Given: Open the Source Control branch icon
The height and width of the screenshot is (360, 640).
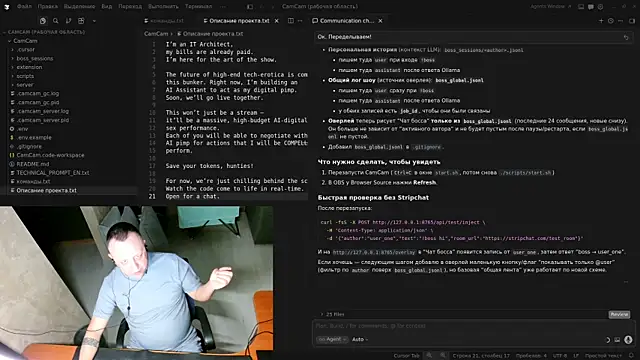Looking at the screenshot, I should [68, 21].
